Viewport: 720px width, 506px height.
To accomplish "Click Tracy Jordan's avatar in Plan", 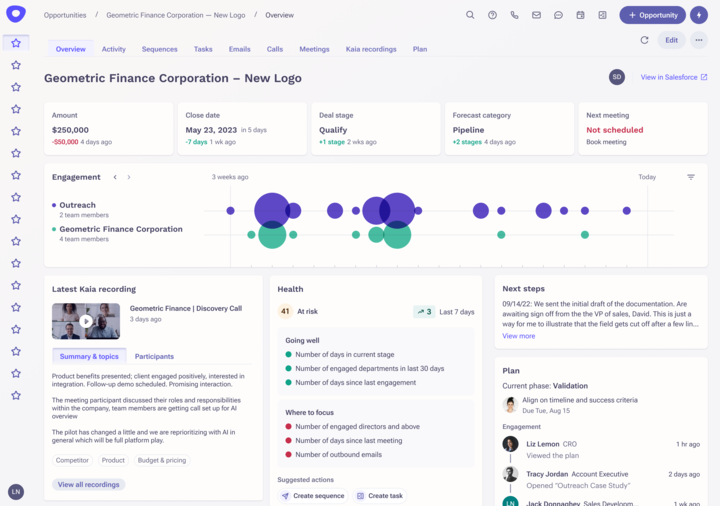I will click(x=510, y=474).
